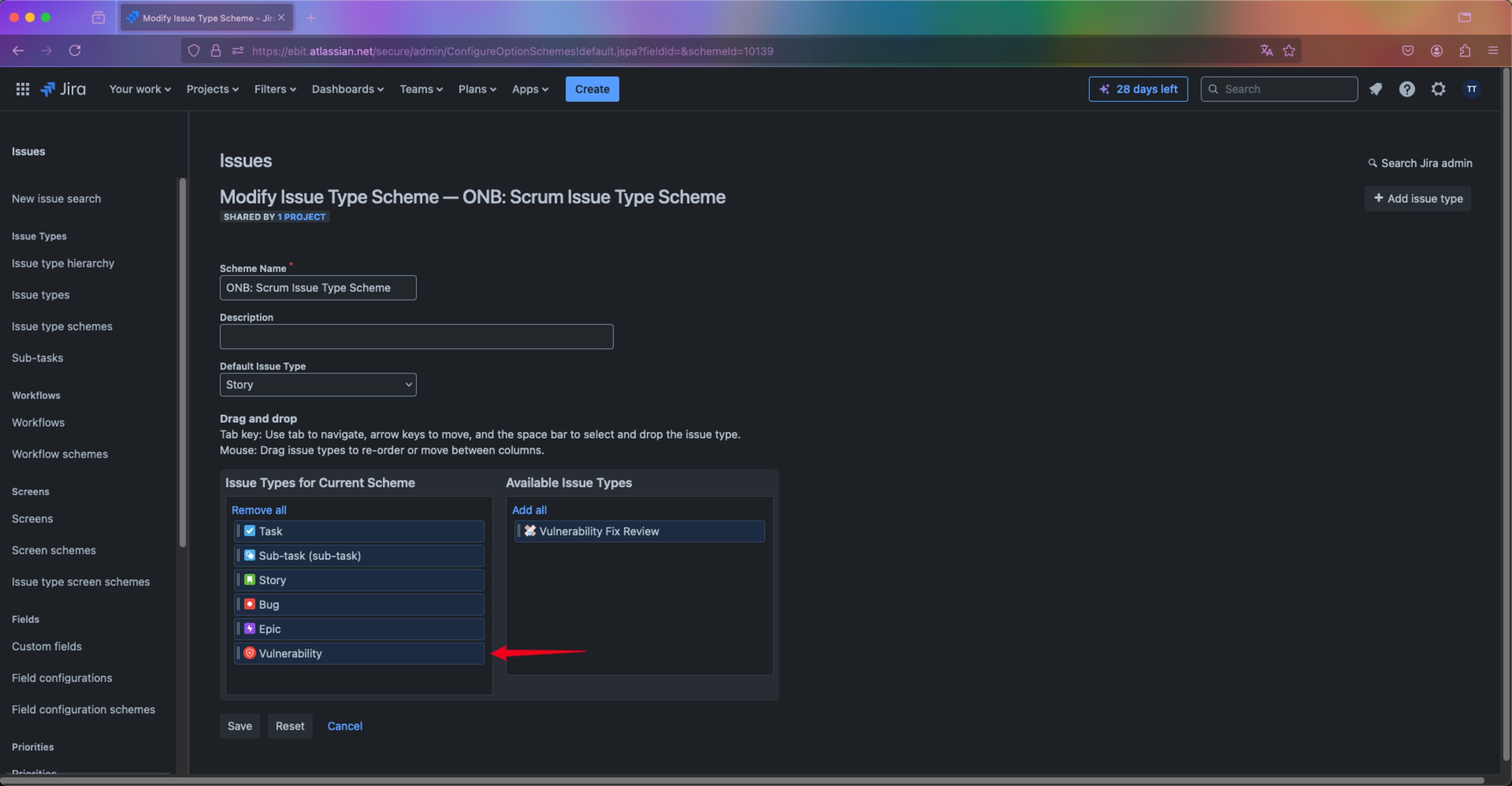Click the tracking protection shield icon
Viewport: 1512px width, 786px height.
coord(194,50)
